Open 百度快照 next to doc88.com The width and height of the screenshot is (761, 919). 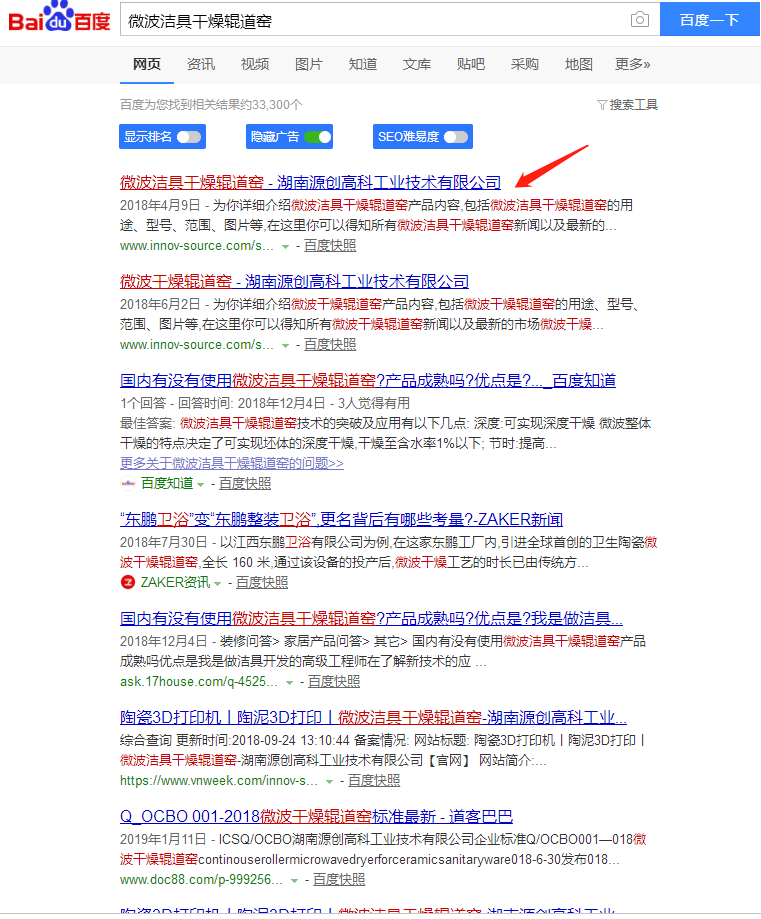click(x=339, y=880)
